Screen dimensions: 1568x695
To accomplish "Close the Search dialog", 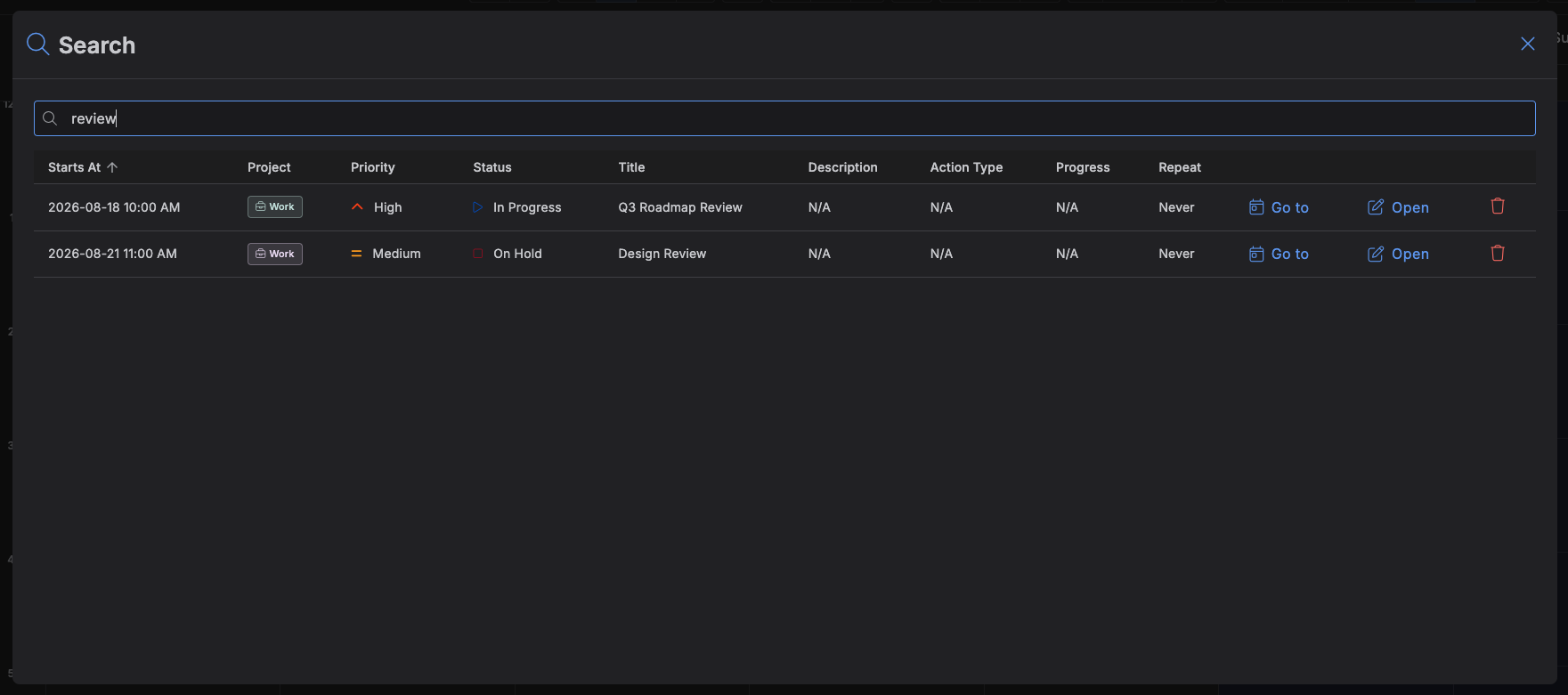I will (1528, 44).
